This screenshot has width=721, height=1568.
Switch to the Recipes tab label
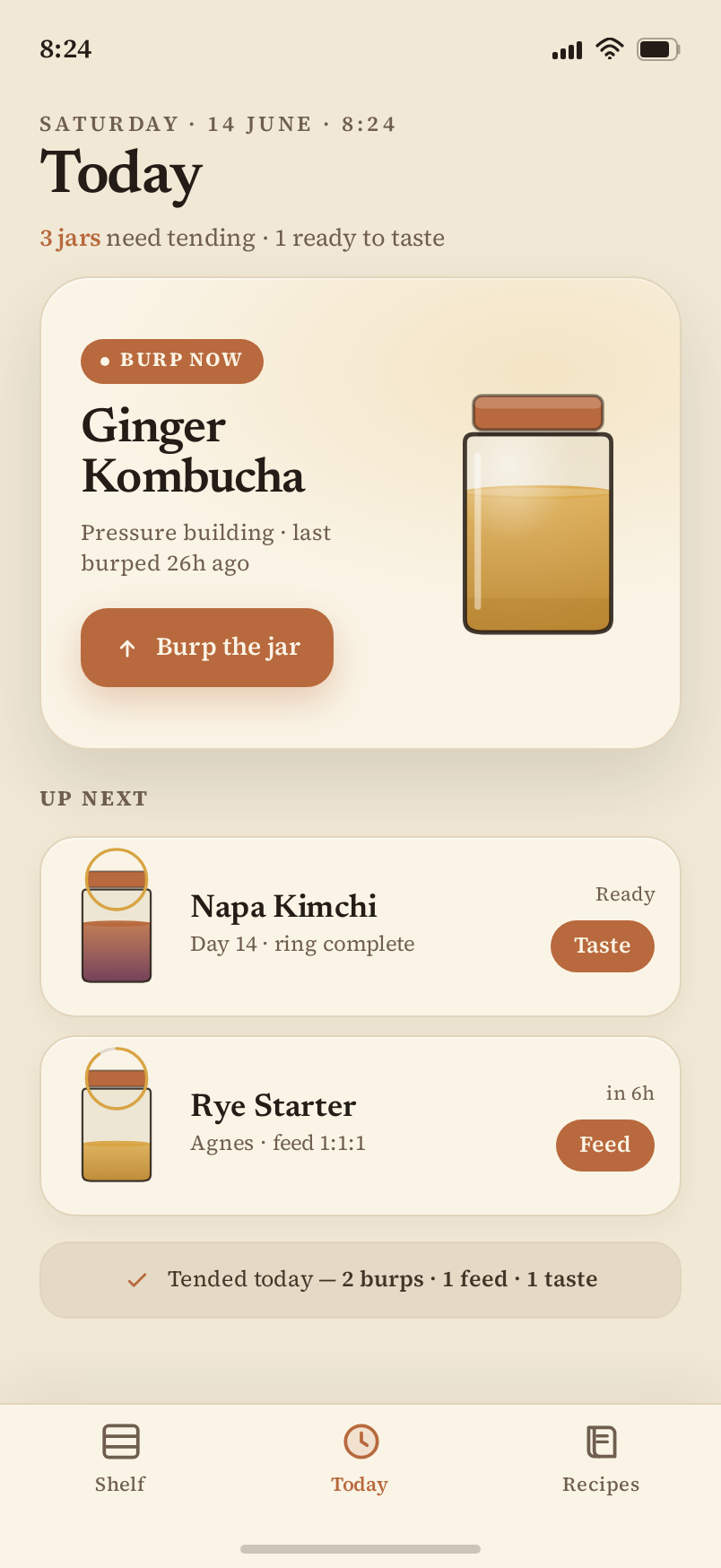pos(601,1485)
